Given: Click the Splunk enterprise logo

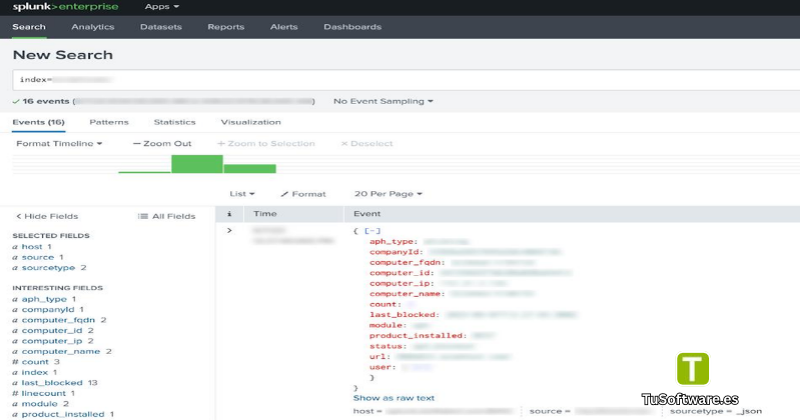Looking at the screenshot, I should (65, 7).
